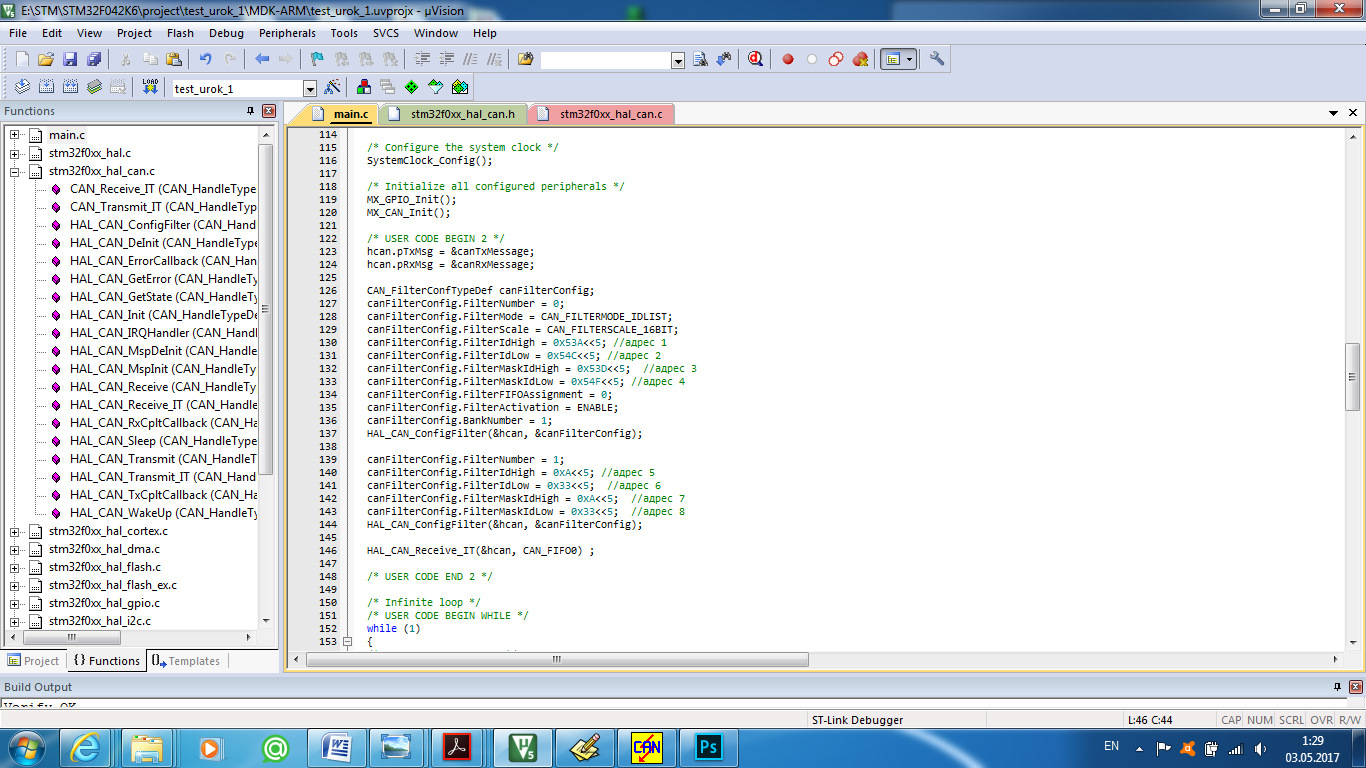Pin the Functions panel with pushpin

(251, 111)
